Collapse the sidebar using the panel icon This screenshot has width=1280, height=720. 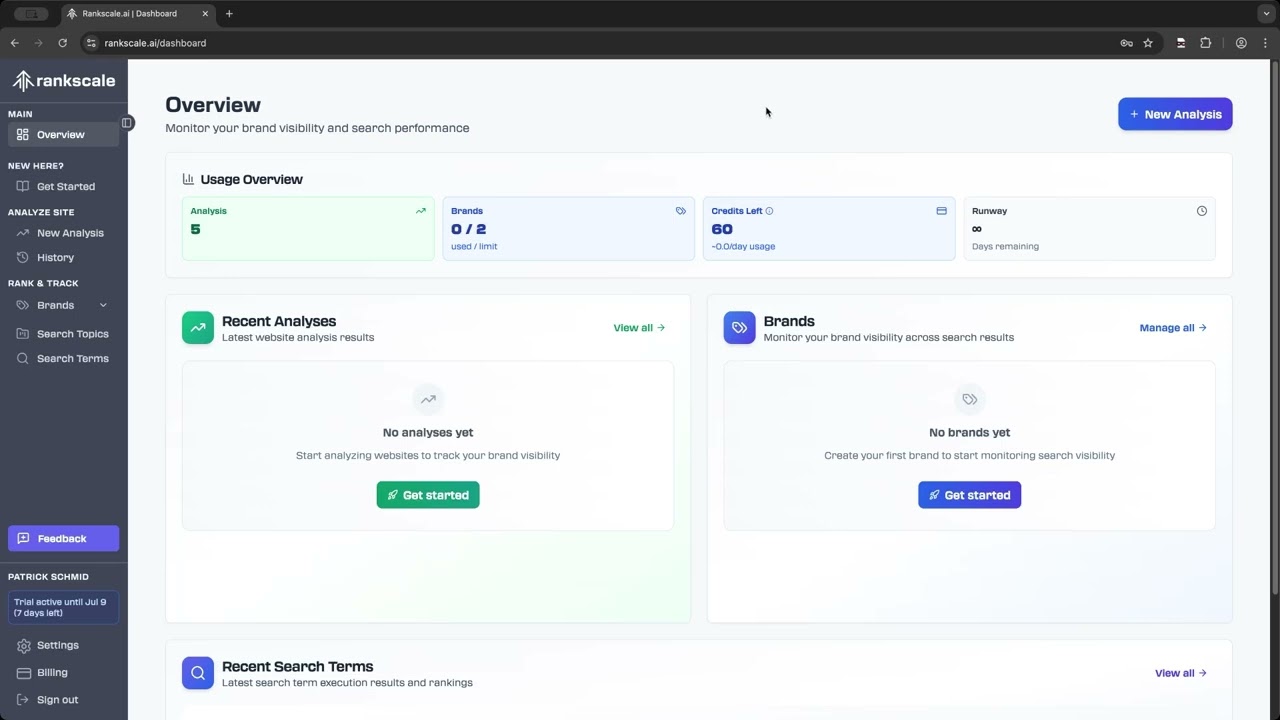126,122
